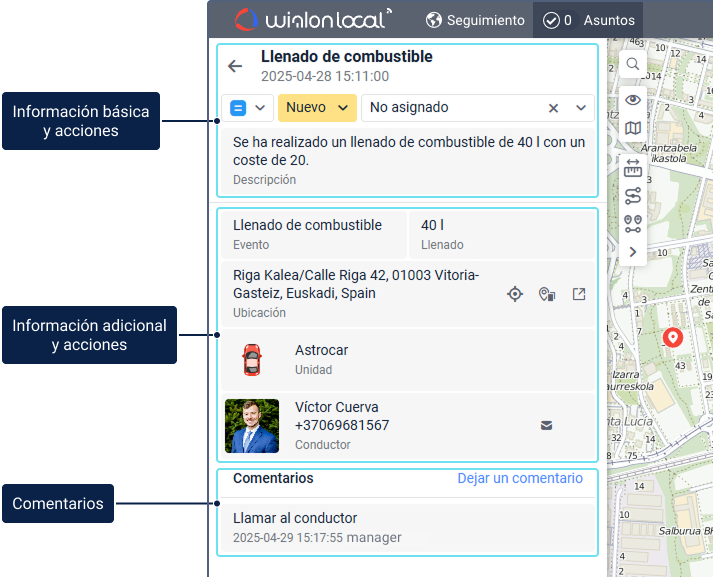Switch to the Seguimiento tab
This screenshot has width=713, height=577.
[x=475, y=20]
